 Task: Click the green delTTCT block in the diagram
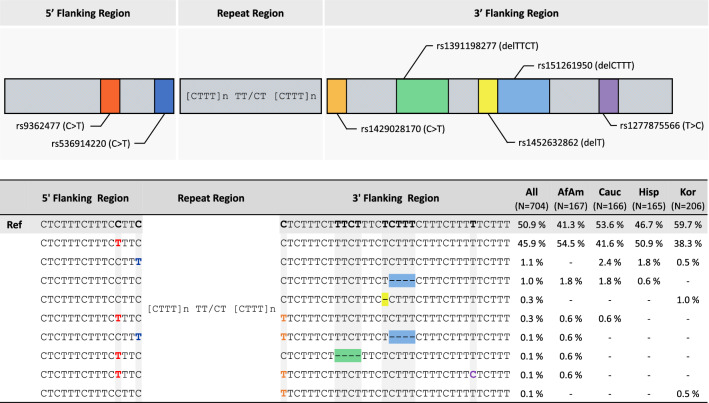422,96
